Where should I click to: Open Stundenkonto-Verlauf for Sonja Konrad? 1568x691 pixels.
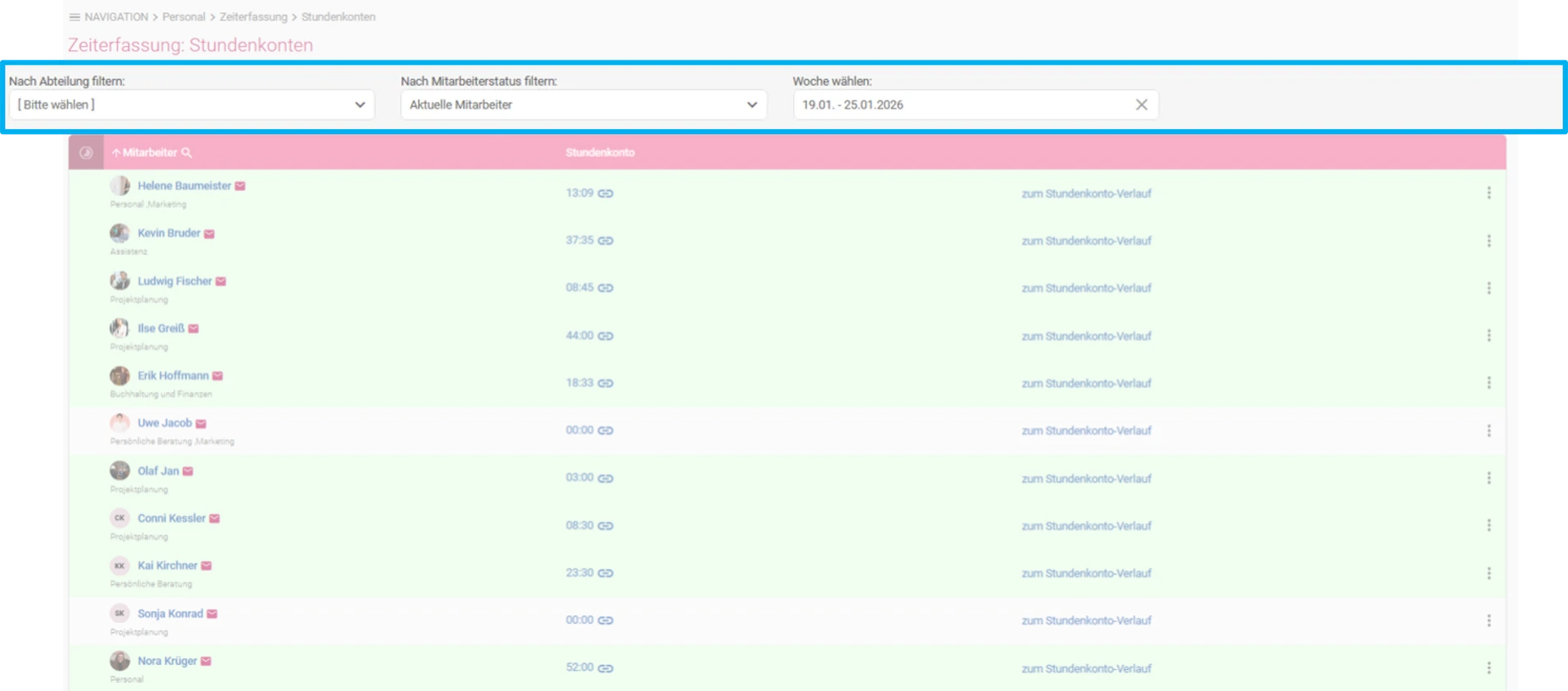1086,621
